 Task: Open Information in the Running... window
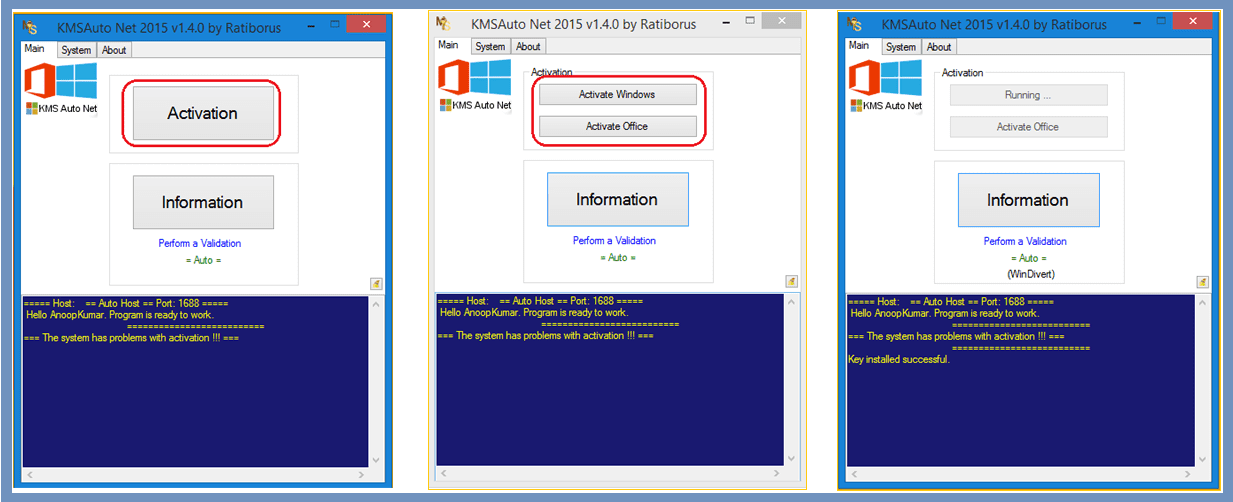pyautogui.click(x=1028, y=200)
